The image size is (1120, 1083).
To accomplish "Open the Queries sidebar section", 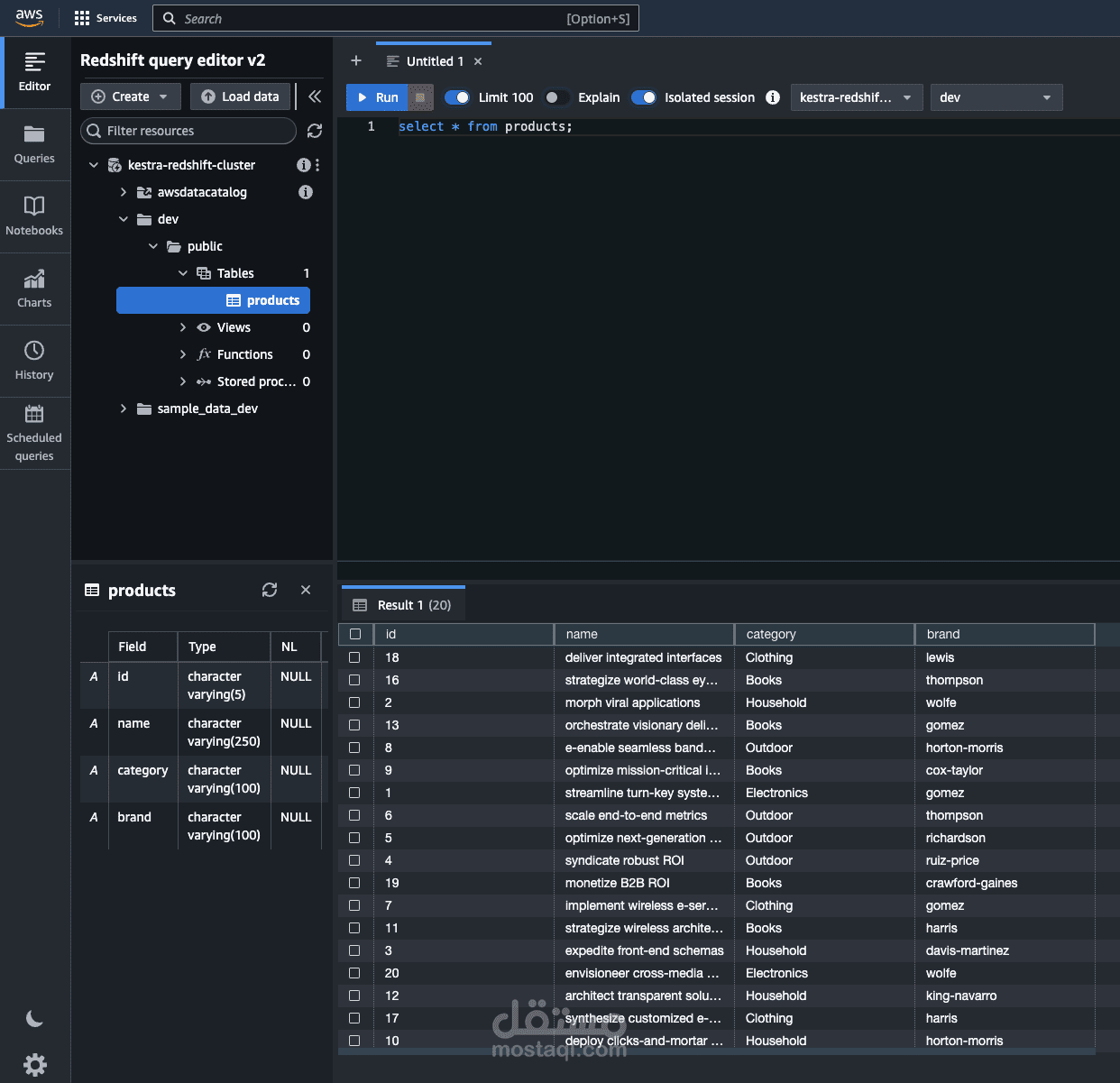I will tap(34, 145).
